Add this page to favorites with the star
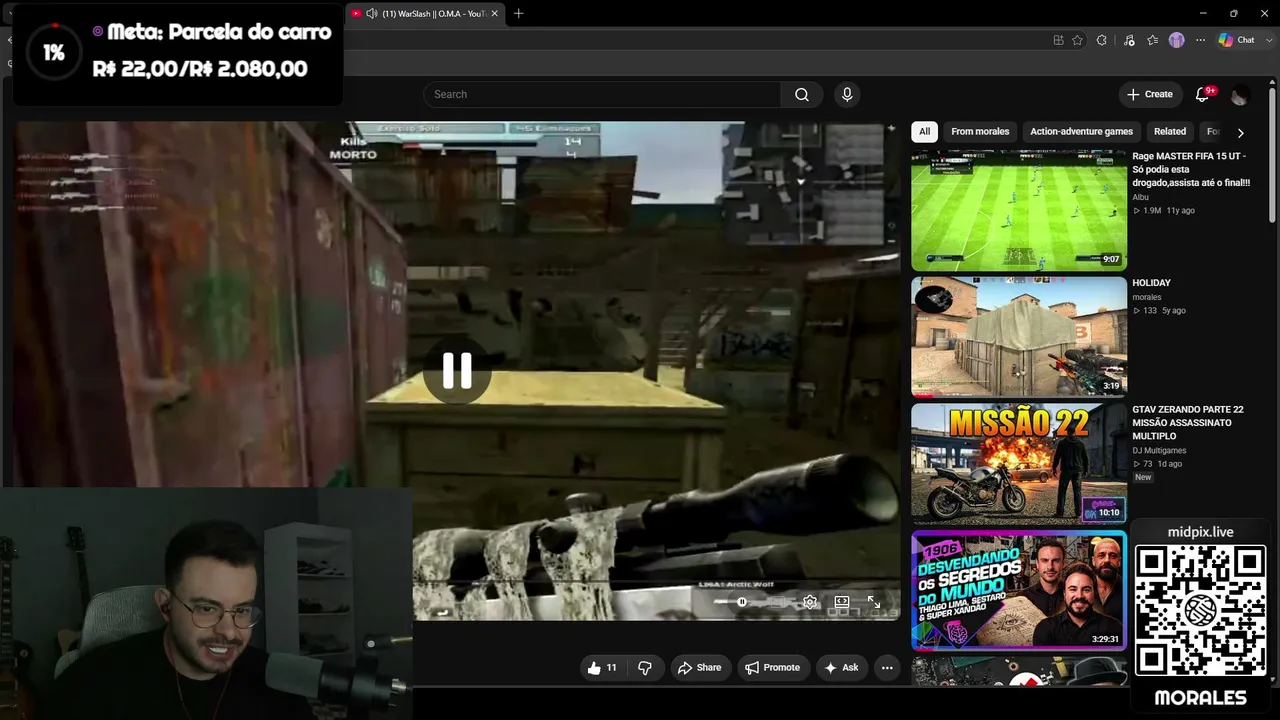 pos(1077,40)
